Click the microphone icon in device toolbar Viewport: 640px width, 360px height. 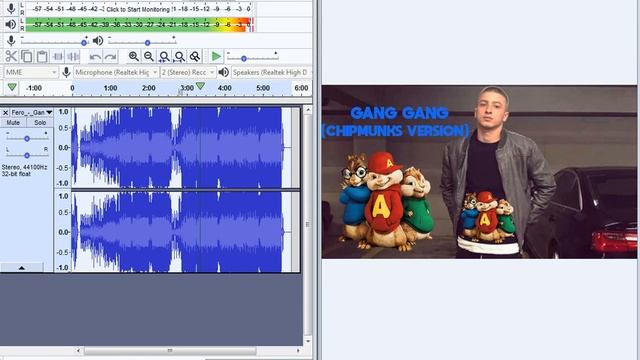tap(66, 72)
